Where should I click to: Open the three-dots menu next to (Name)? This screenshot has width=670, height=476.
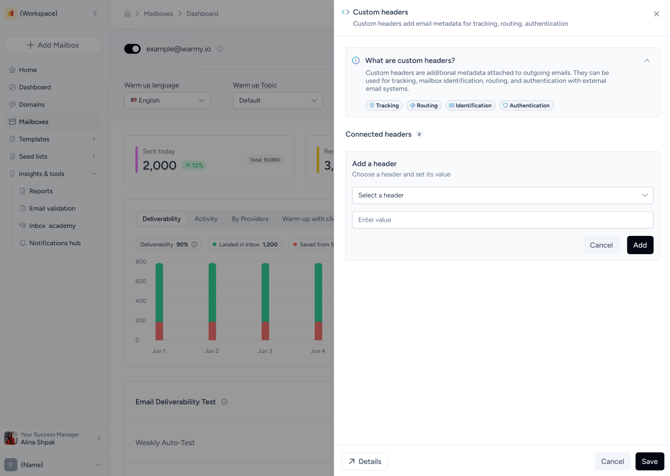tap(99, 464)
